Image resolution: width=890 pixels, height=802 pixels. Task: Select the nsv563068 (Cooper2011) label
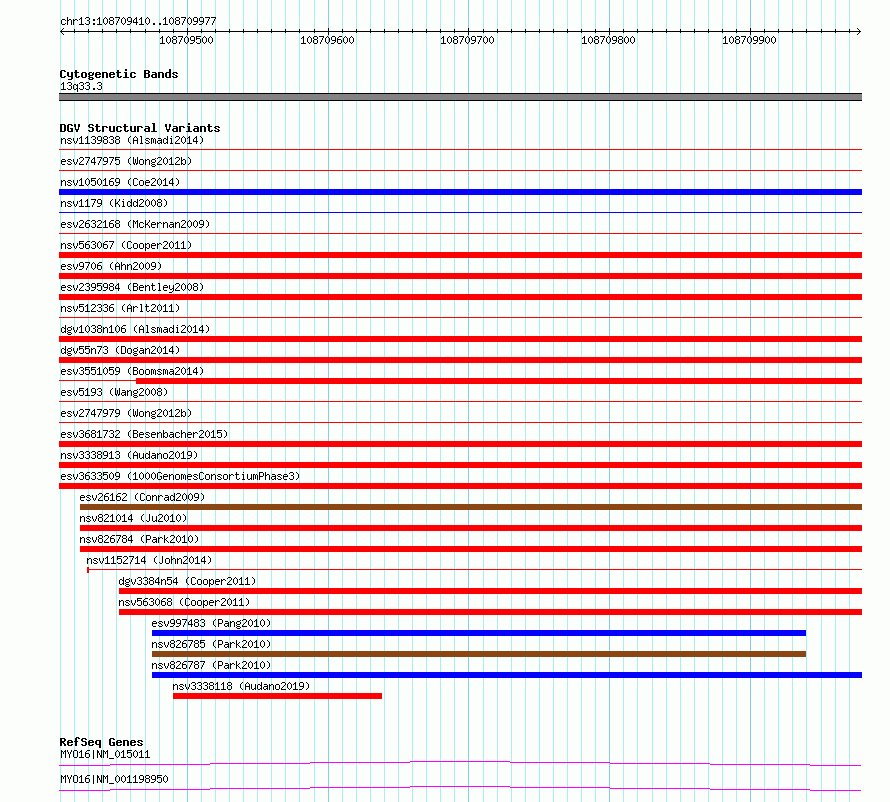click(x=184, y=602)
